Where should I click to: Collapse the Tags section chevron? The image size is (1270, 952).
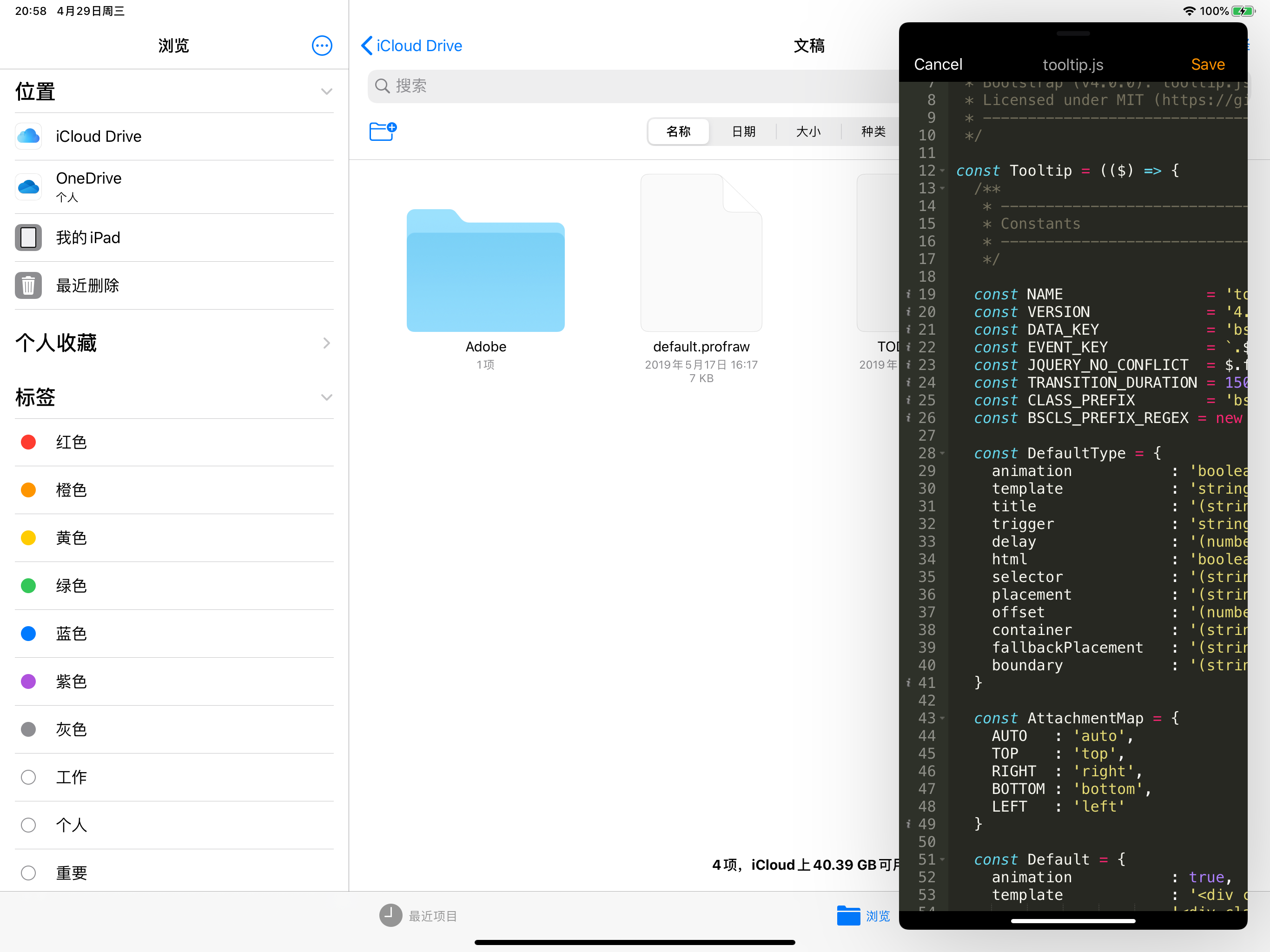[x=327, y=397]
